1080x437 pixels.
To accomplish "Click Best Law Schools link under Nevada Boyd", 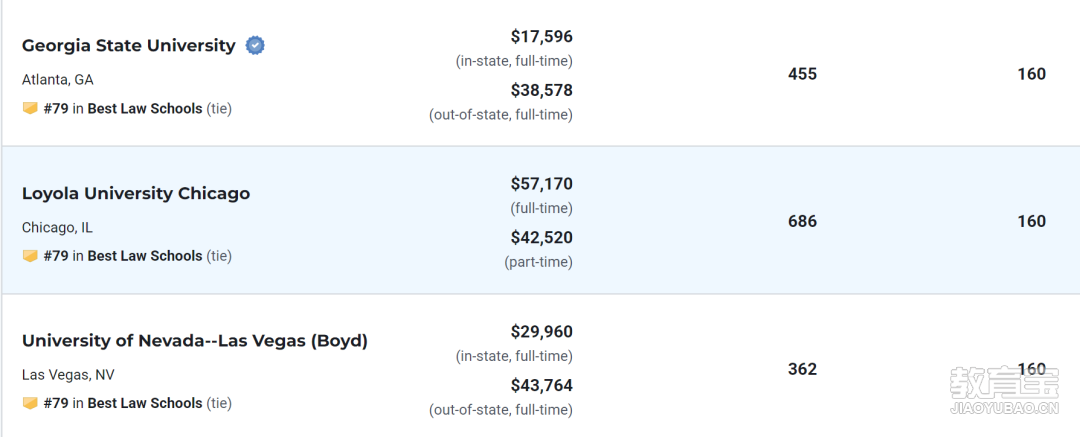I will (145, 403).
